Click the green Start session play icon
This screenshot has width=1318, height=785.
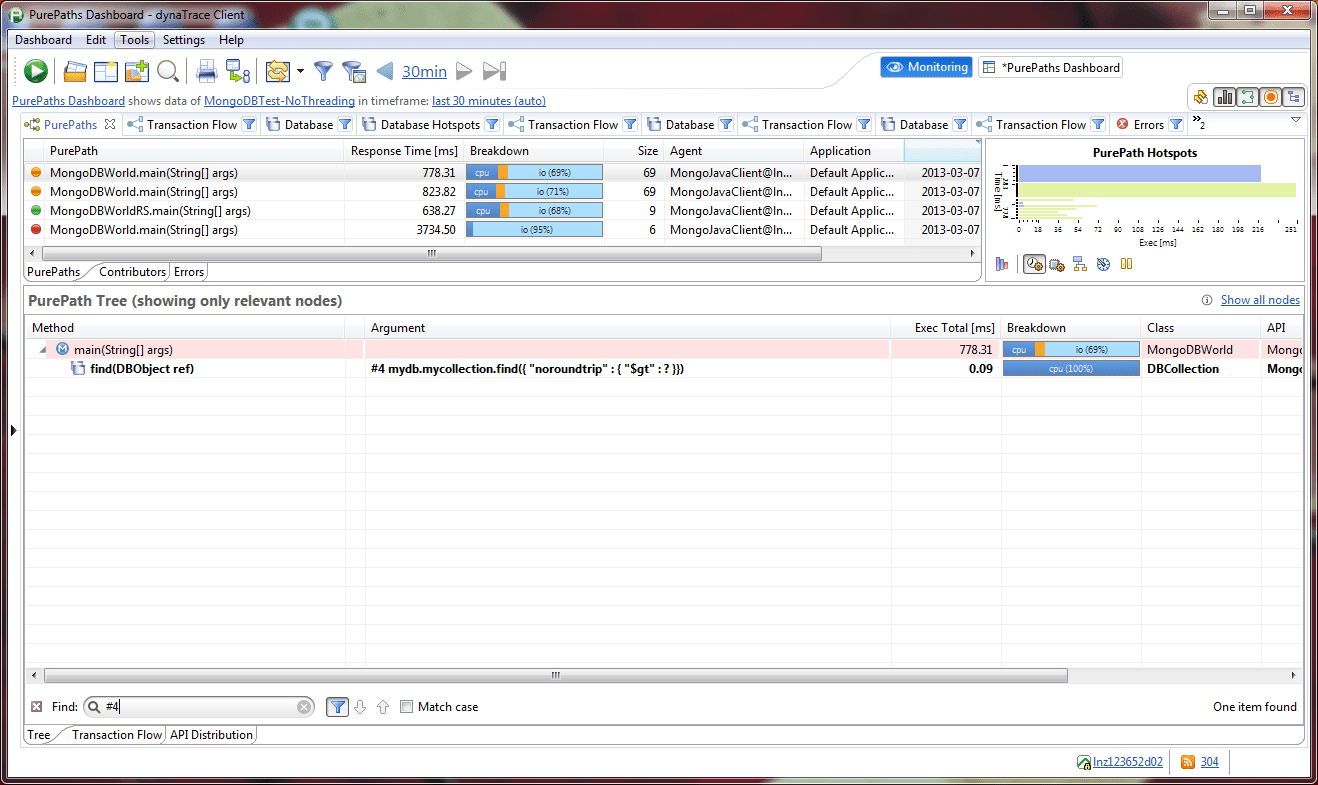(x=36, y=71)
